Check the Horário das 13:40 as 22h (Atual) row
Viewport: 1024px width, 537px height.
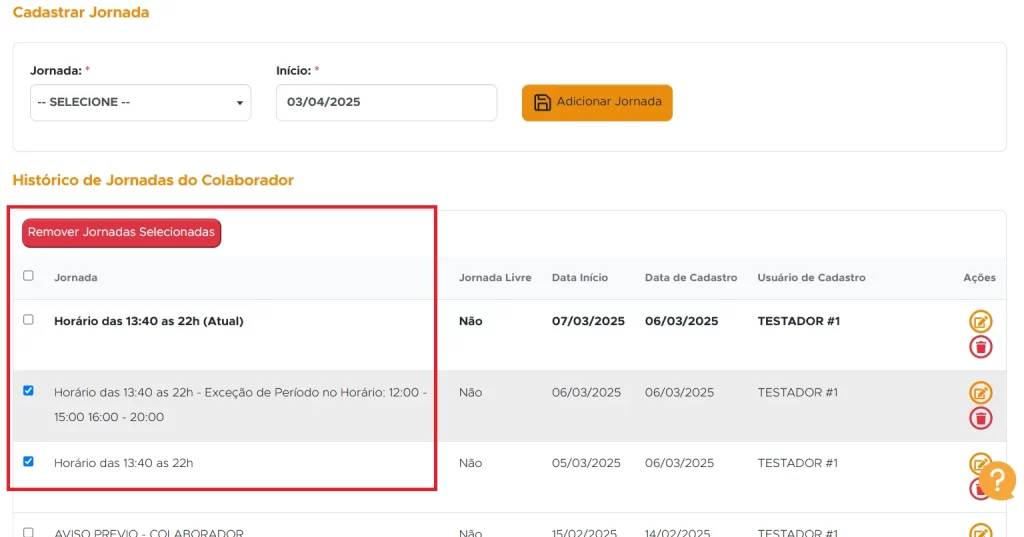tap(28, 320)
